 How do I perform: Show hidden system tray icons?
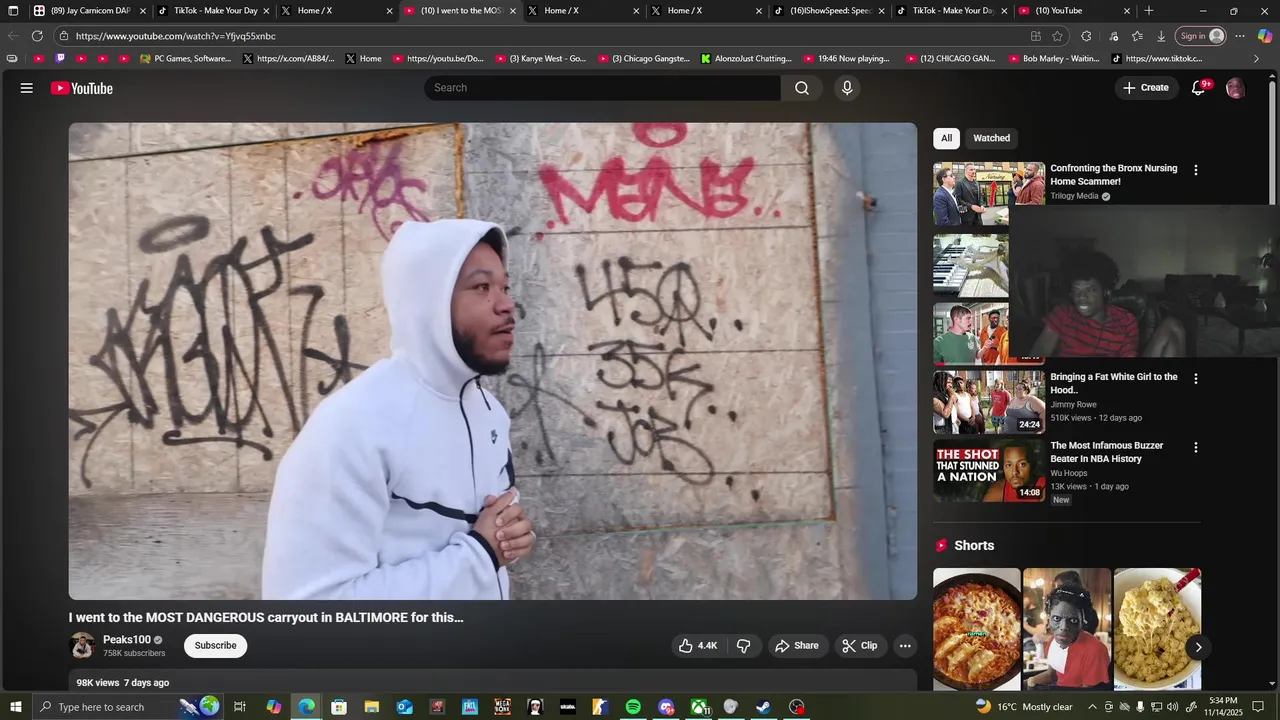(x=1092, y=707)
